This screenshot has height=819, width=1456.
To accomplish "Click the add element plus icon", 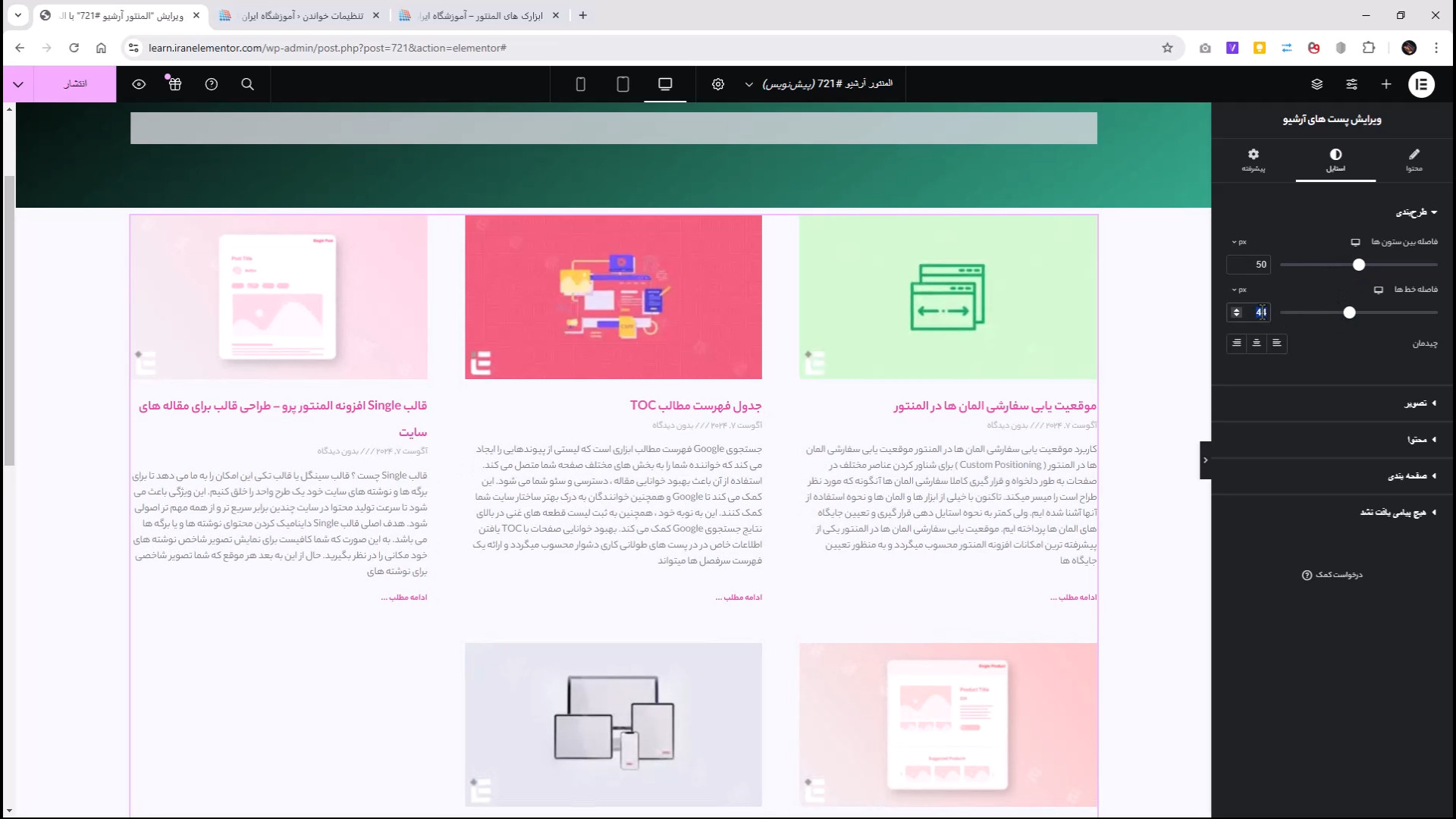I will pos(1386,84).
